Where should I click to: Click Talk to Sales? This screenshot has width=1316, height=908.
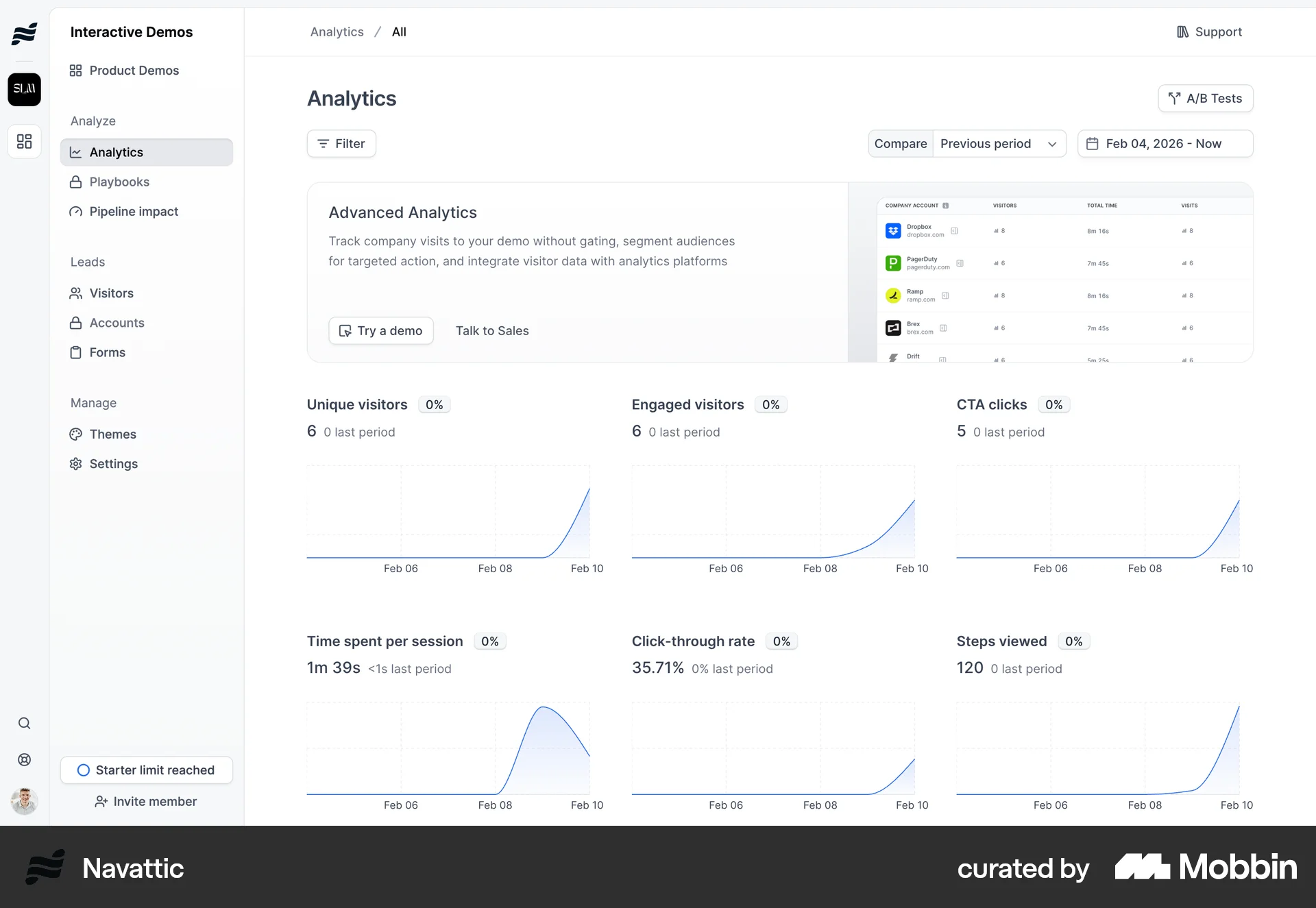click(492, 330)
